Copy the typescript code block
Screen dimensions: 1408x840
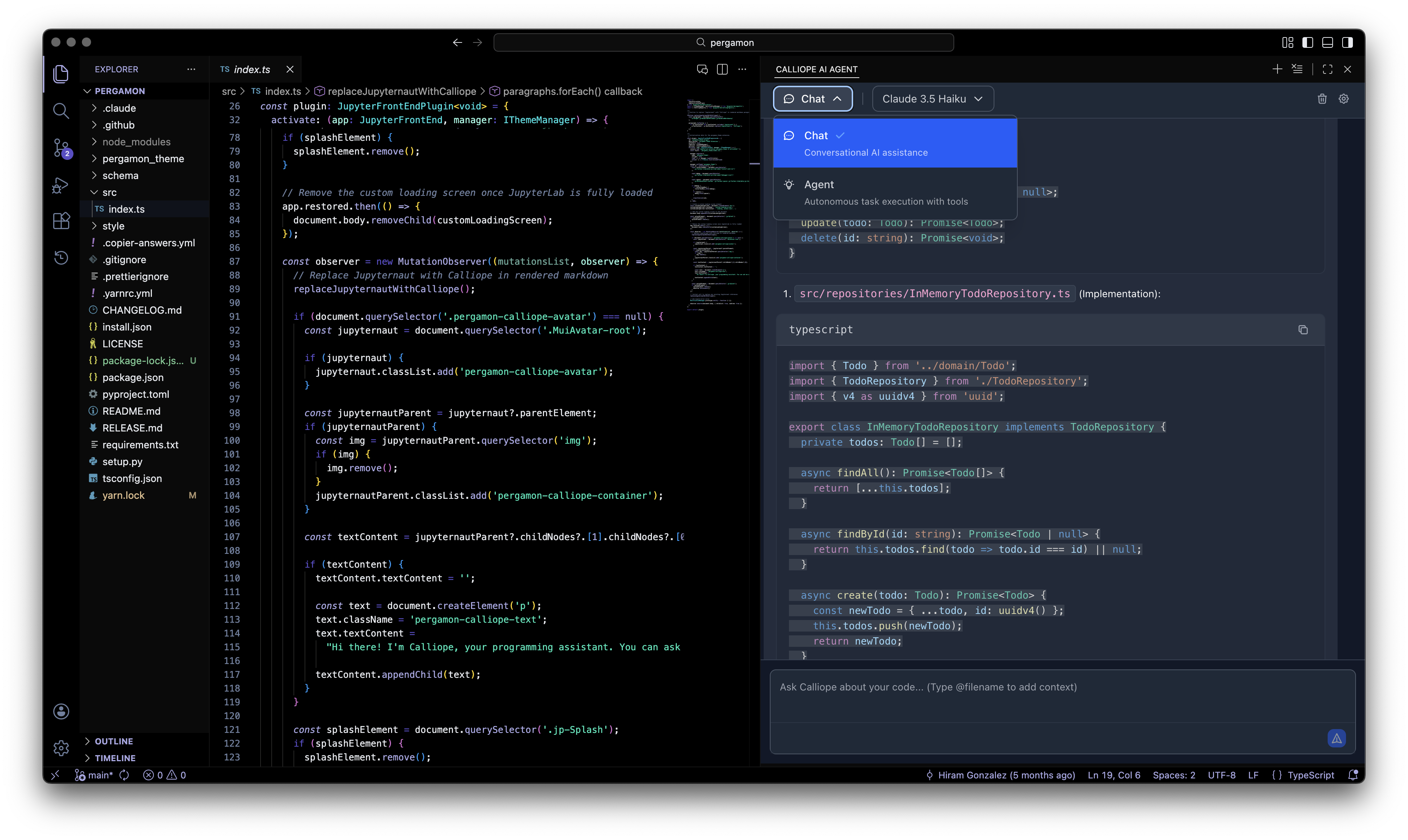click(1303, 329)
